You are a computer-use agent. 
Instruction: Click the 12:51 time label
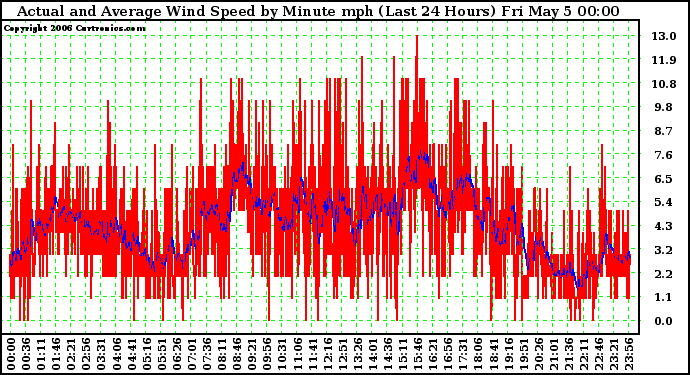[343, 354]
